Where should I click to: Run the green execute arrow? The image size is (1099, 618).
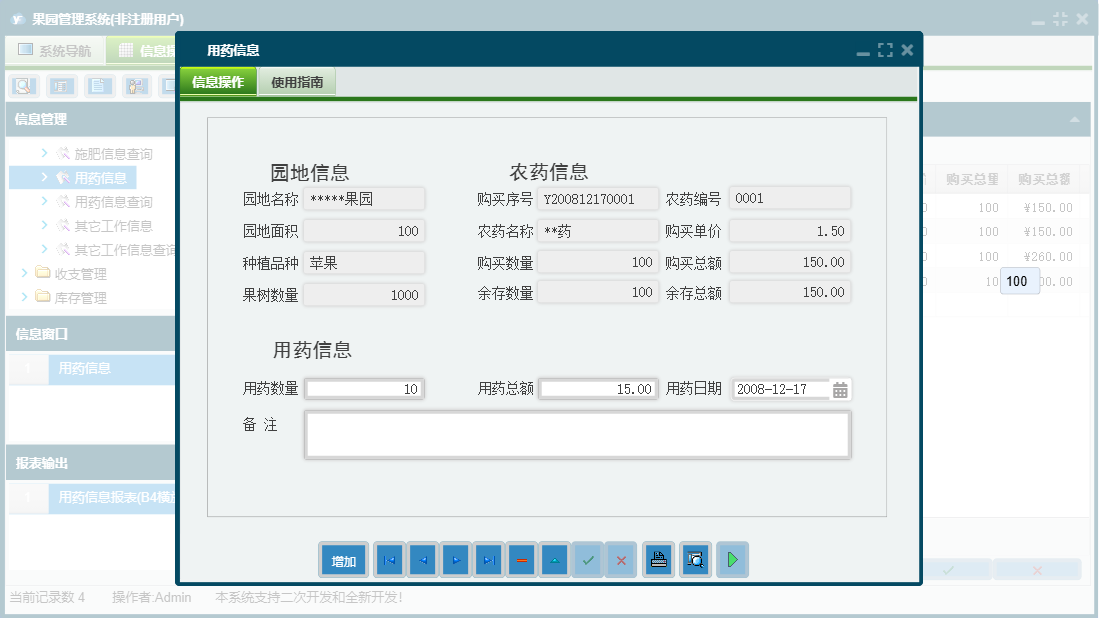click(732, 560)
